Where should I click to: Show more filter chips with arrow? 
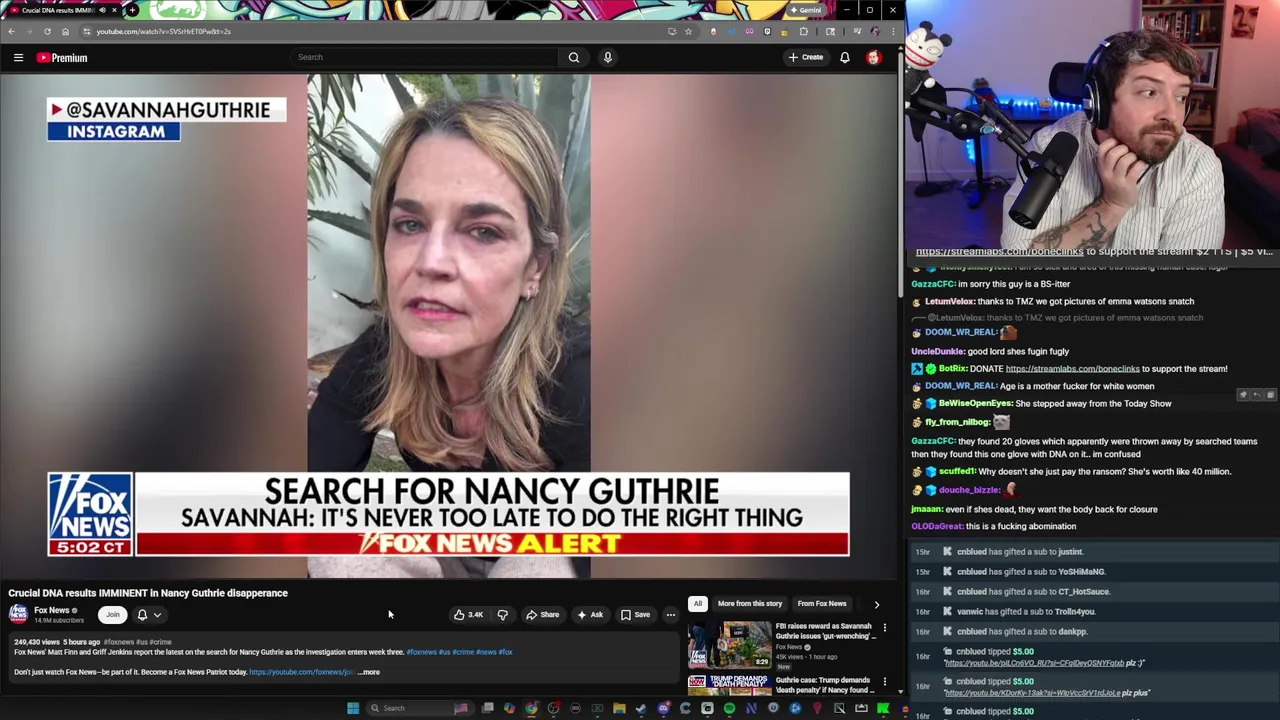(x=877, y=604)
